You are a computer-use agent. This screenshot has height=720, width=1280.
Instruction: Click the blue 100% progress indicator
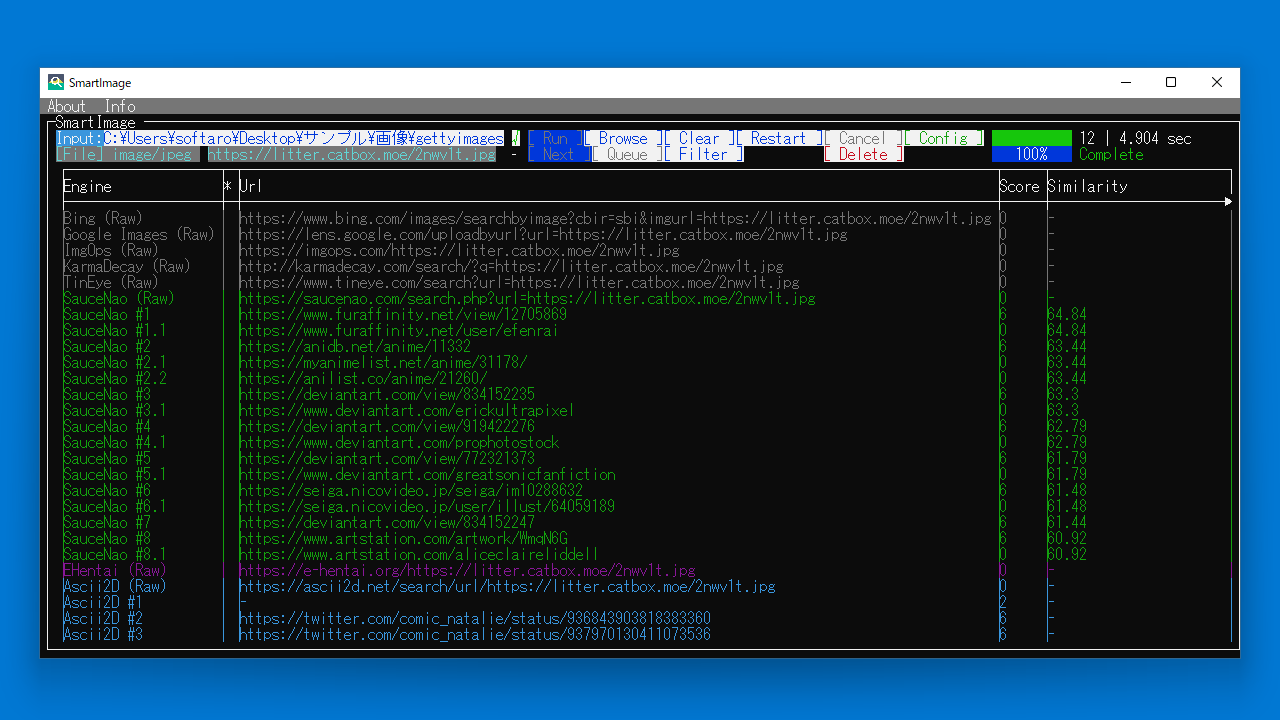pyautogui.click(x=1031, y=155)
